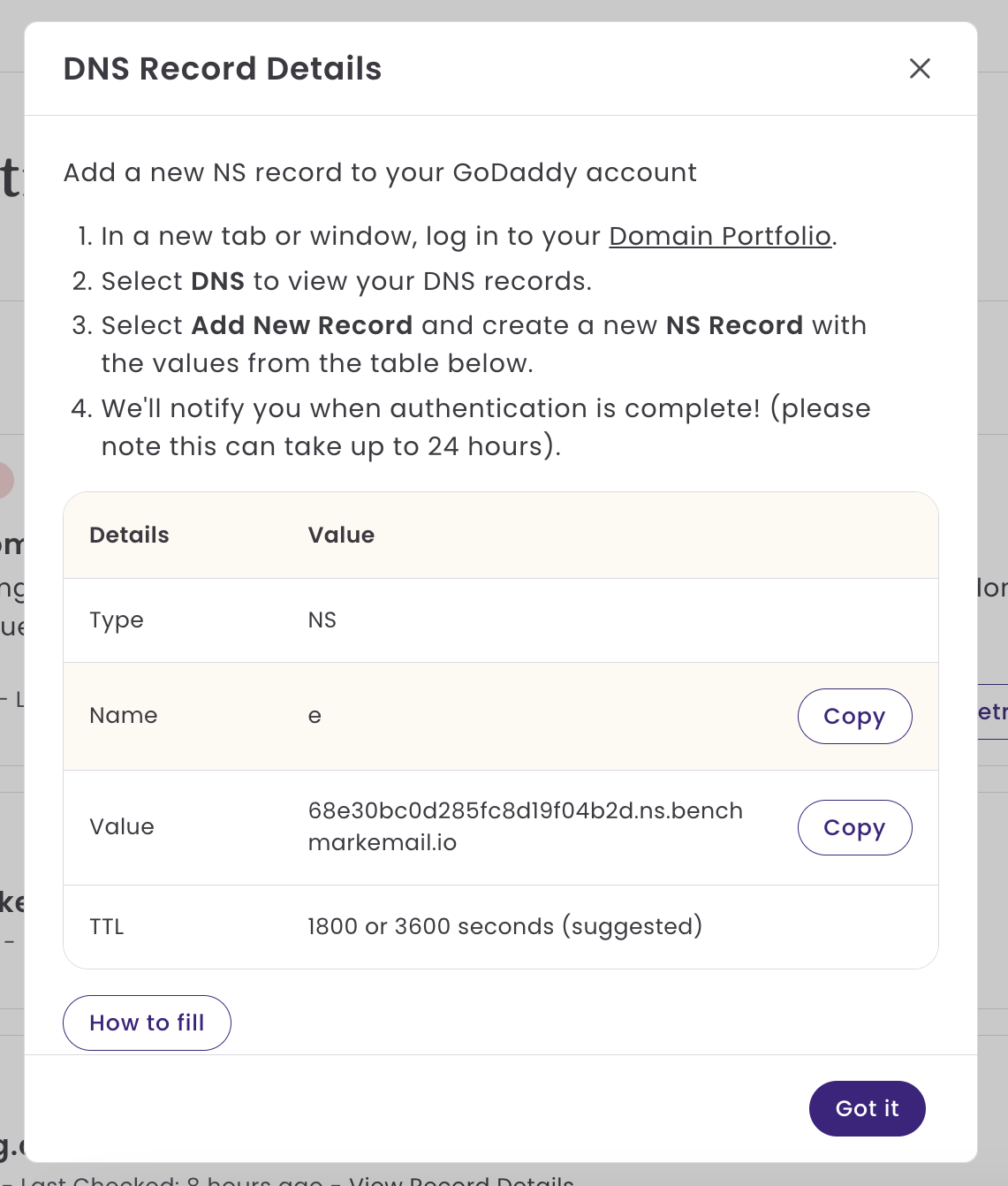1008x1186 pixels.
Task: Click the Value column header
Action: pyautogui.click(x=341, y=535)
